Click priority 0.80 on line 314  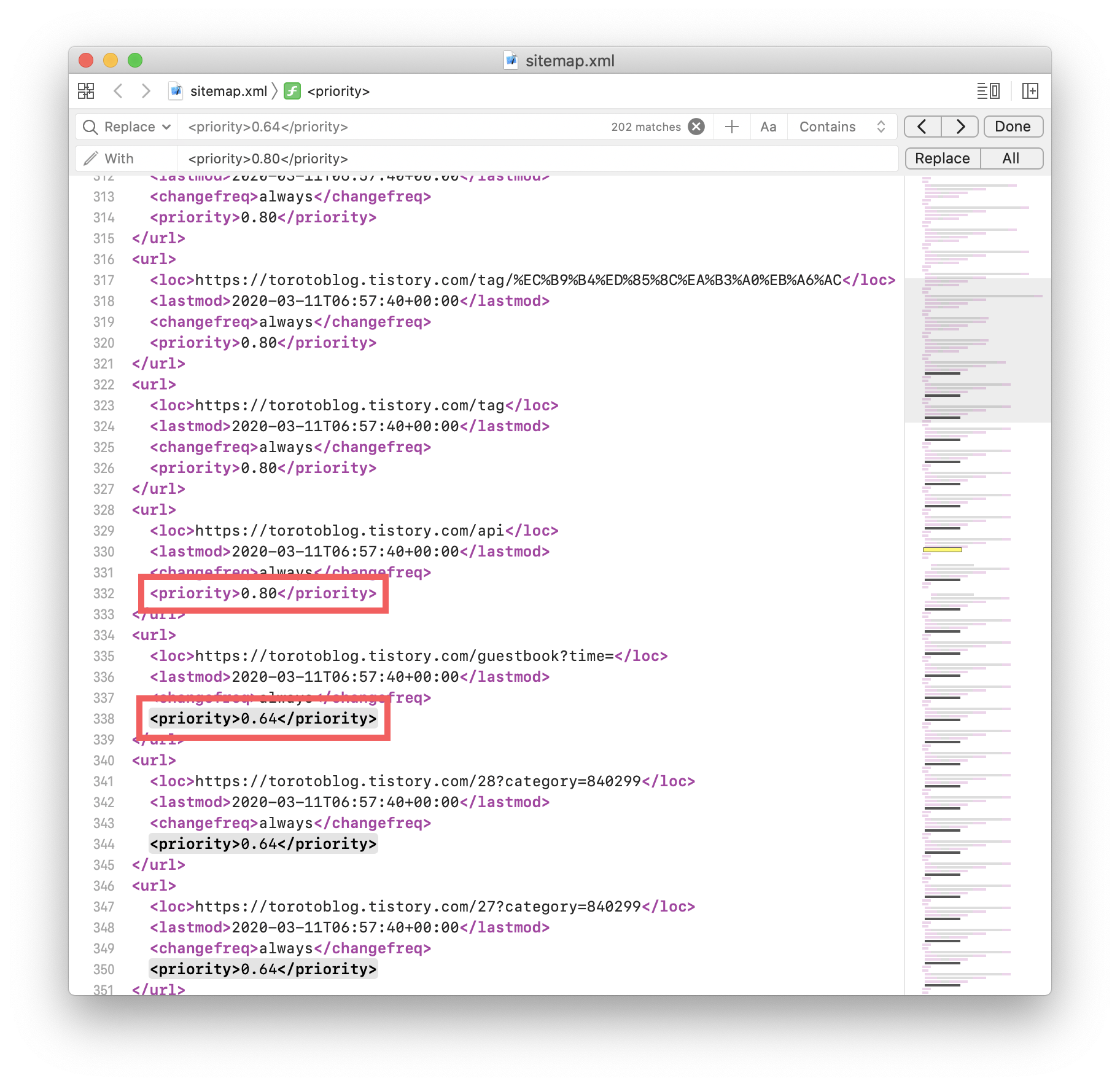pyautogui.click(x=263, y=217)
